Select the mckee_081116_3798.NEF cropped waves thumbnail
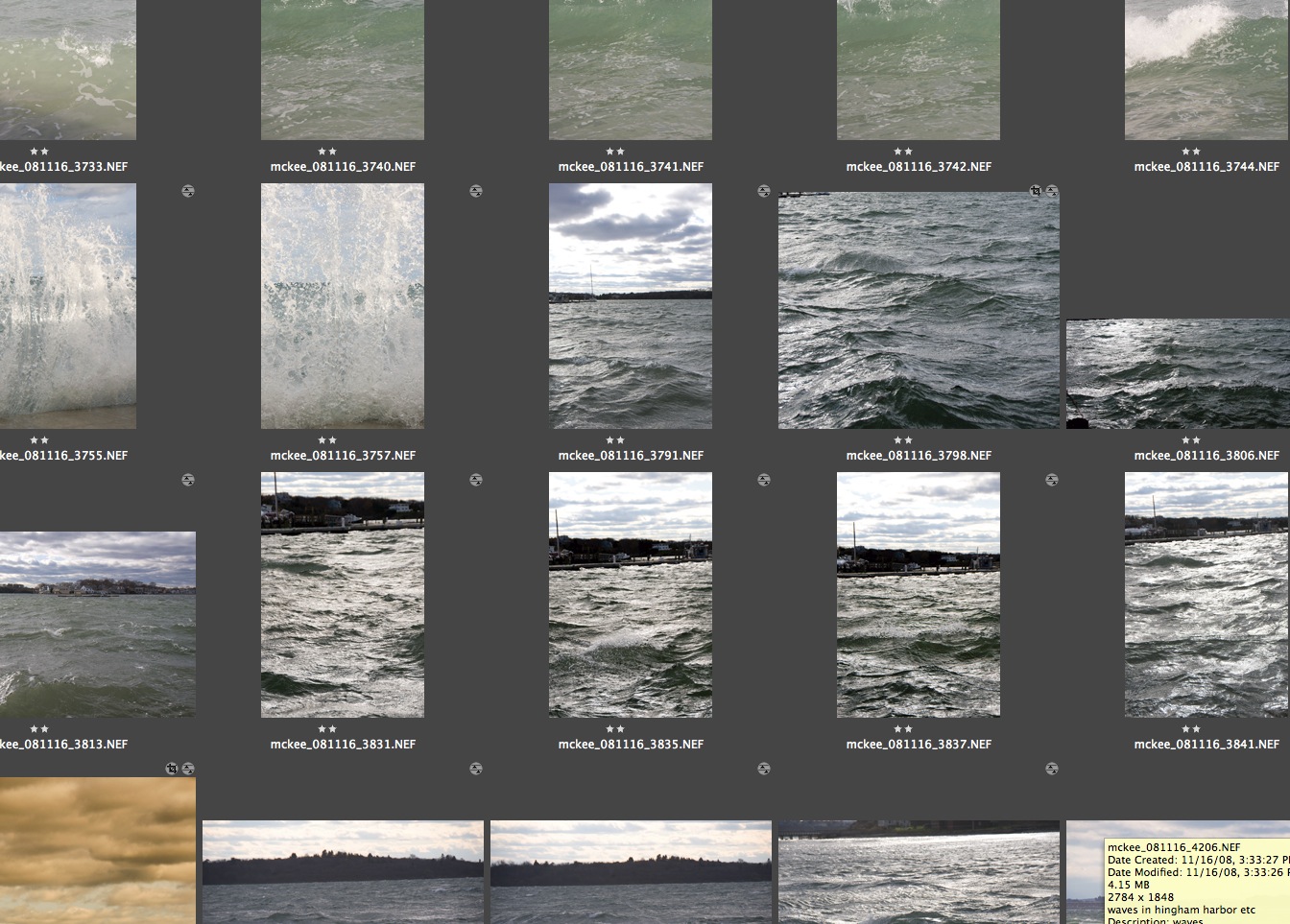 (919, 310)
